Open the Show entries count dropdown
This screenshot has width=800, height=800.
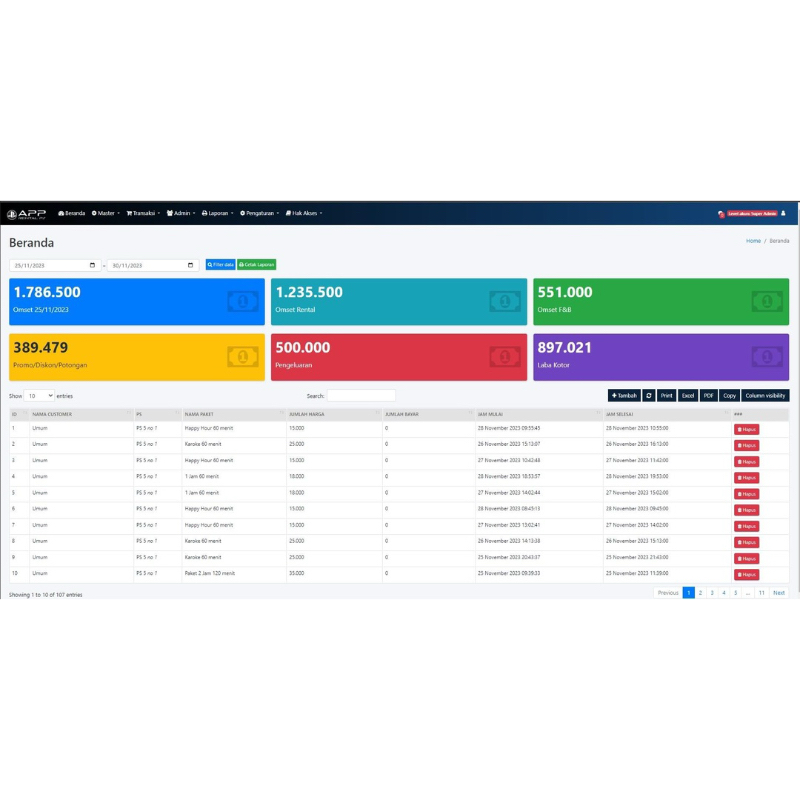click(x=39, y=395)
